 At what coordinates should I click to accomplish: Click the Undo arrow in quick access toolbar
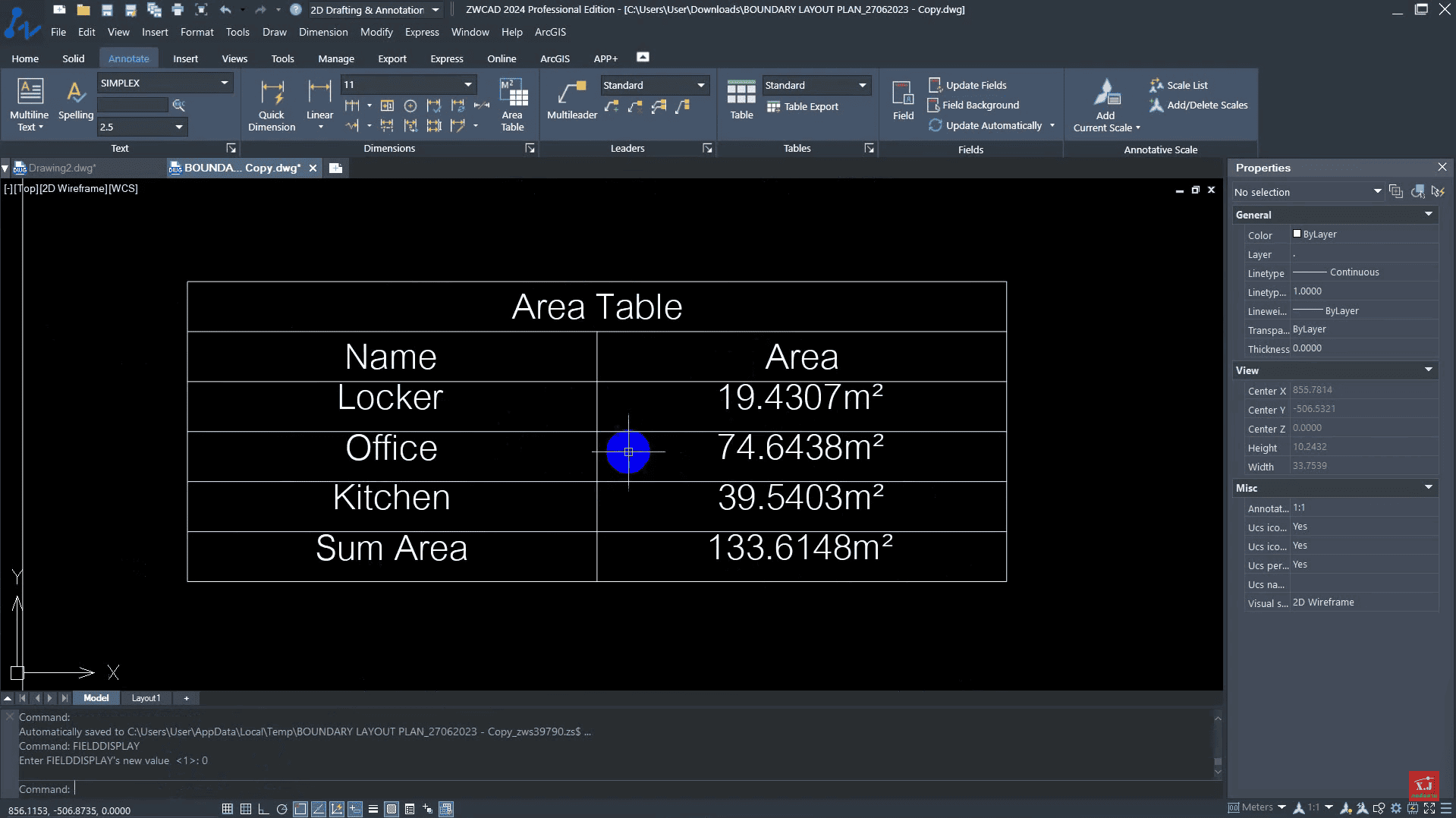[225, 10]
